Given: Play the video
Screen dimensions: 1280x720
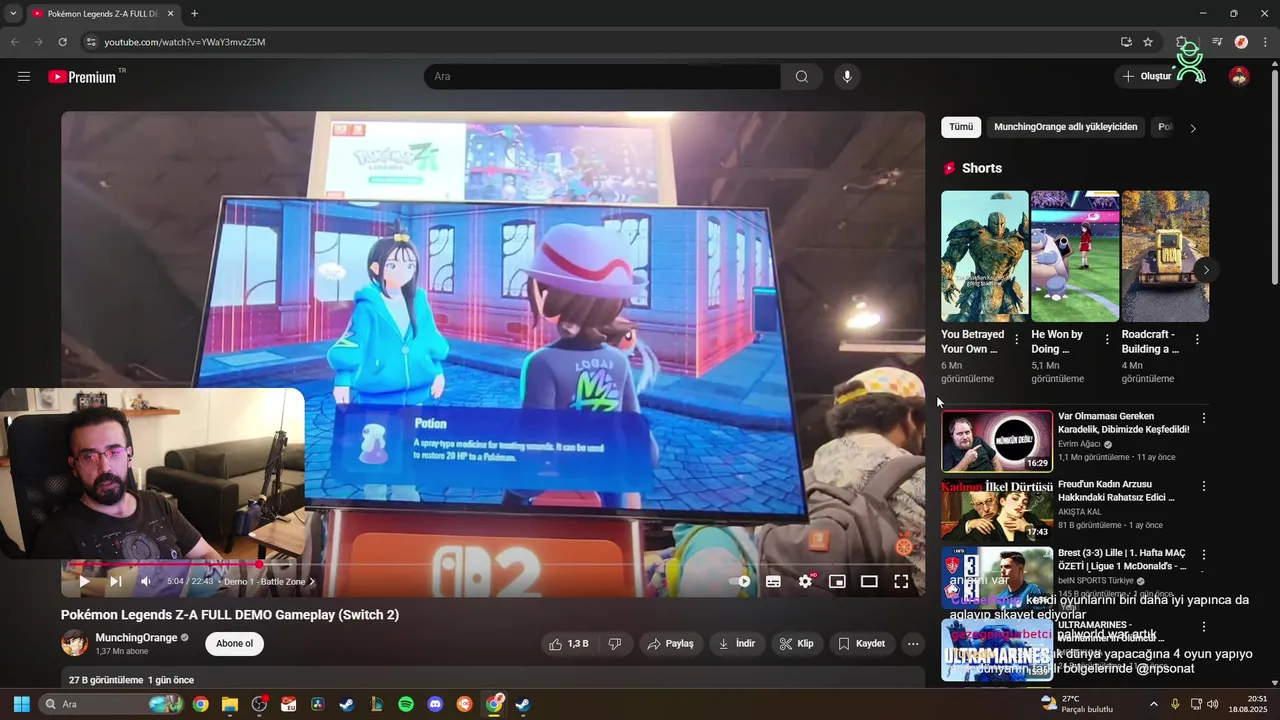Looking at the screenshot, I should click(84, 581).
